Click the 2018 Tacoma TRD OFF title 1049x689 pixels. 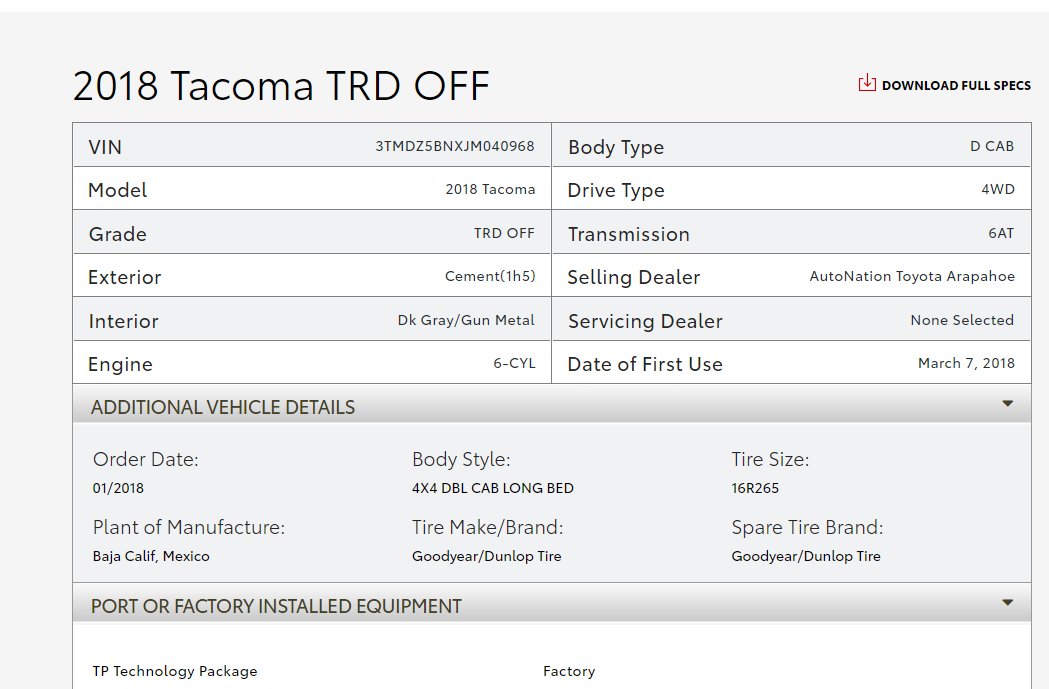tap(281, 87)
